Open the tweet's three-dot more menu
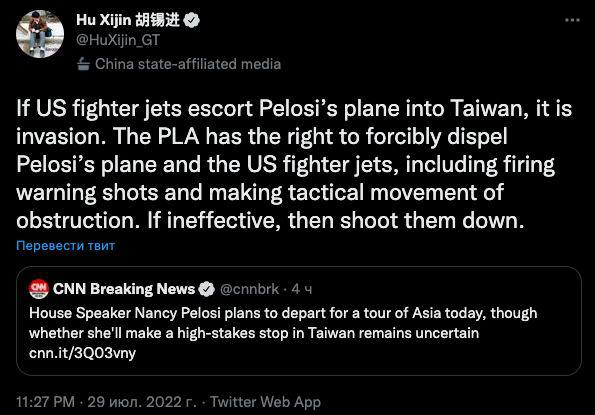The height and width of the screenshot is (415, 595). 572,20
